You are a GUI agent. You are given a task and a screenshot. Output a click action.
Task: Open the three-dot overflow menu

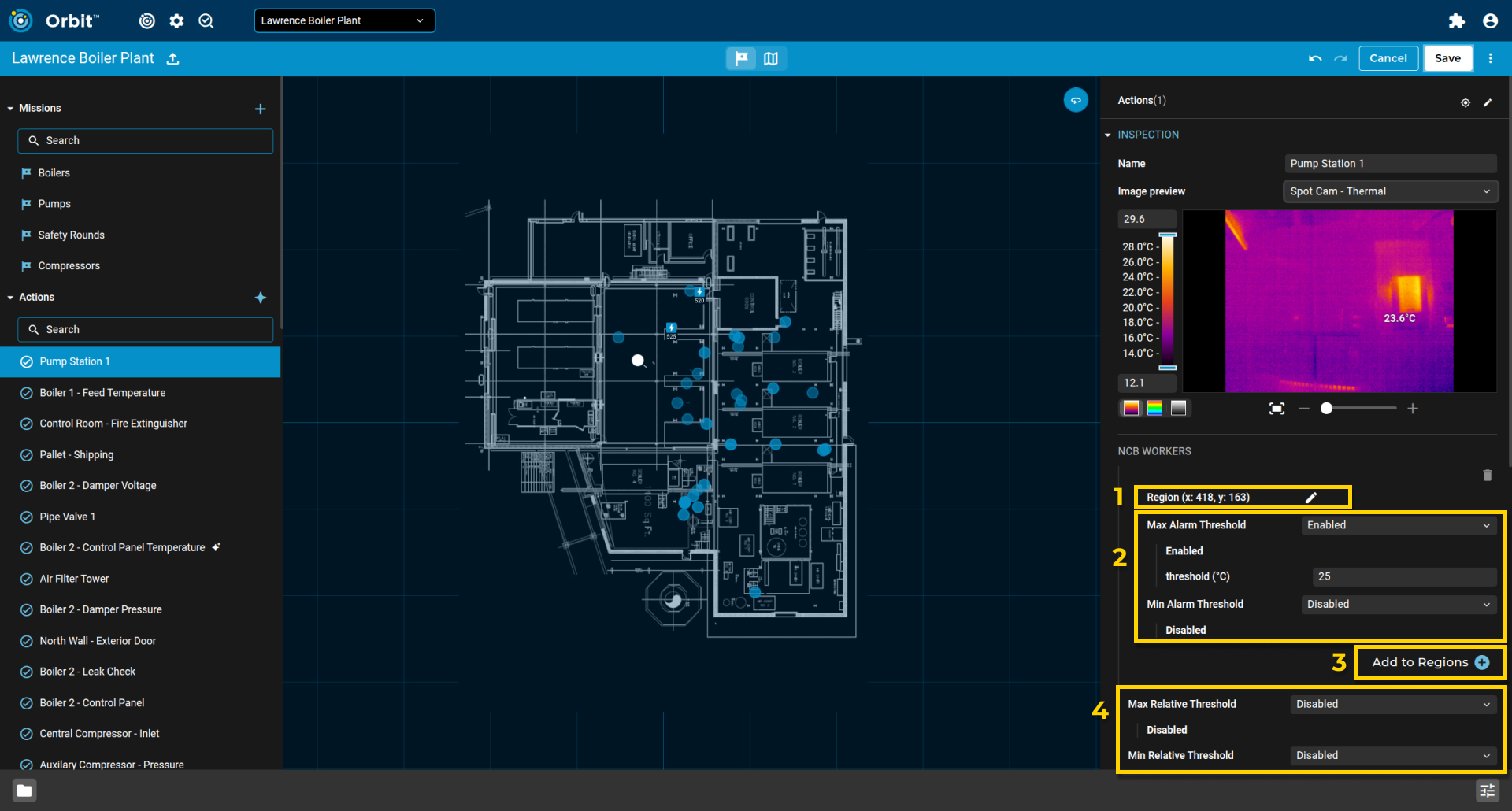pos(1490,57)
